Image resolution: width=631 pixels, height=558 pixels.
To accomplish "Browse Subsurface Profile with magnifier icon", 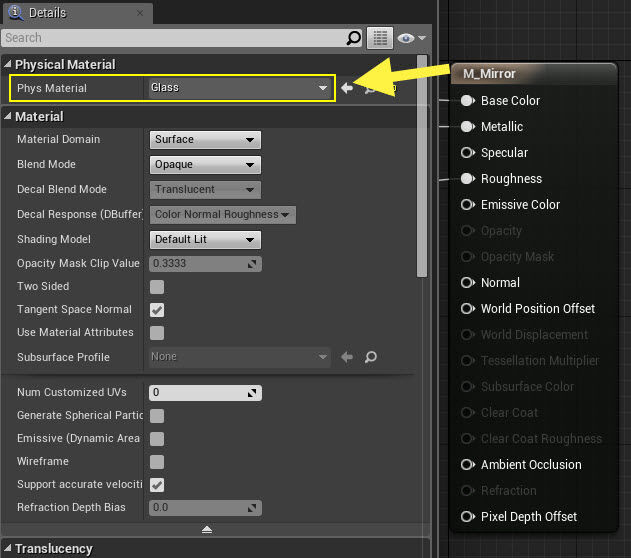I will (x=370, y=357).
